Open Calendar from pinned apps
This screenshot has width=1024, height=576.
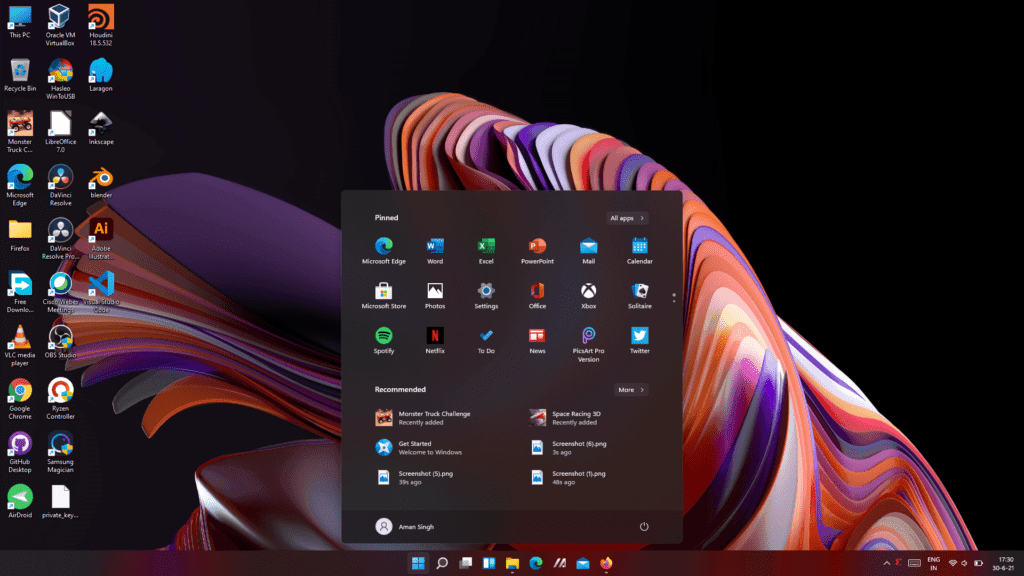tap(639, 251)
